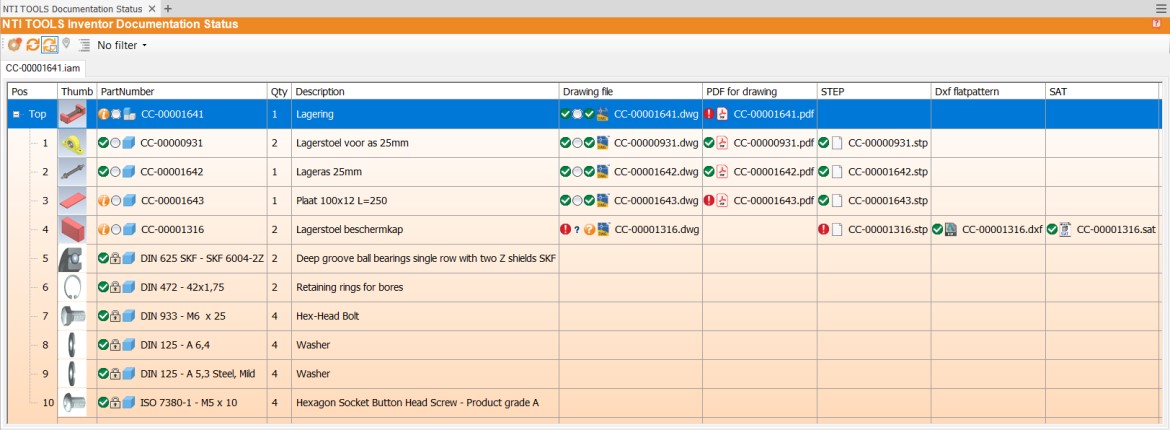Image resolution: width=1170 pixels, height=430 pixels.
Task: Click the grey location pin icon
Action: (x=66, y=45)
